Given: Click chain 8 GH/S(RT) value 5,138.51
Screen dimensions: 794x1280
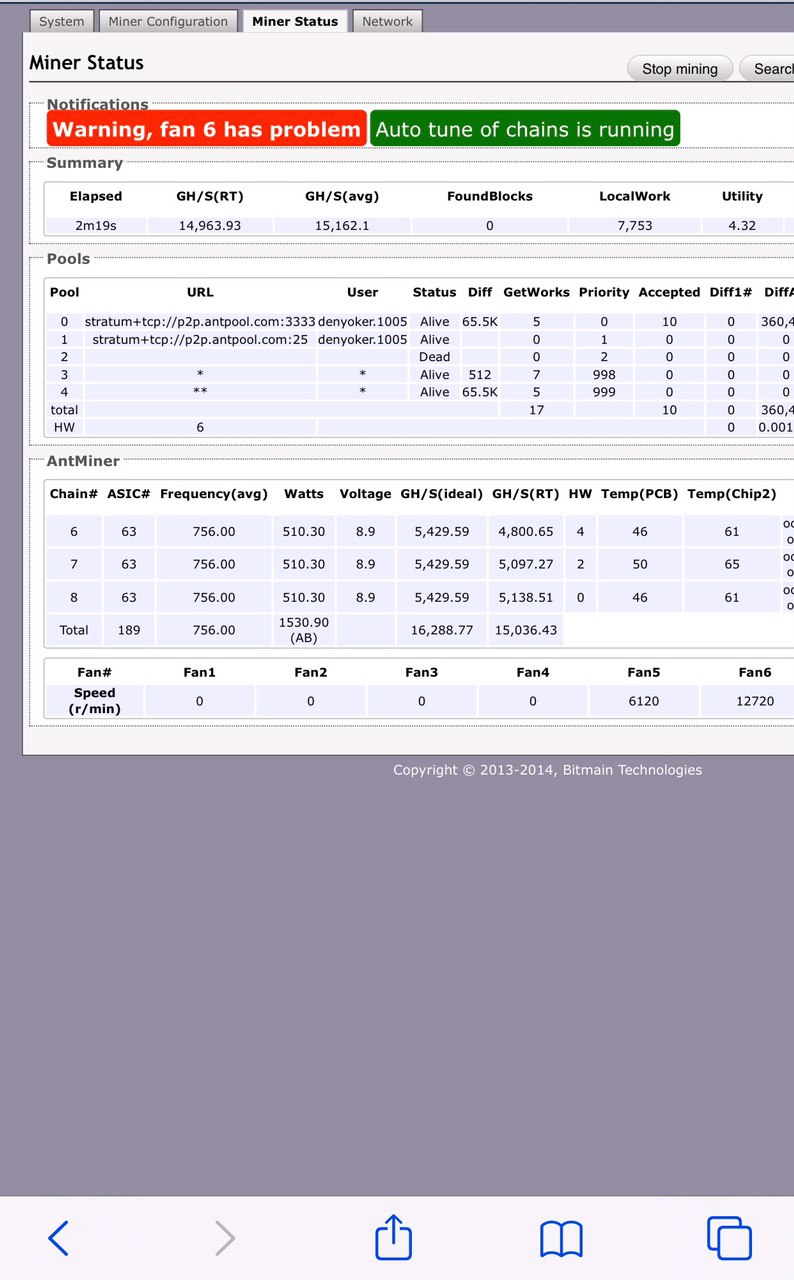Looking at the screenshot, I should coord(526,598).
